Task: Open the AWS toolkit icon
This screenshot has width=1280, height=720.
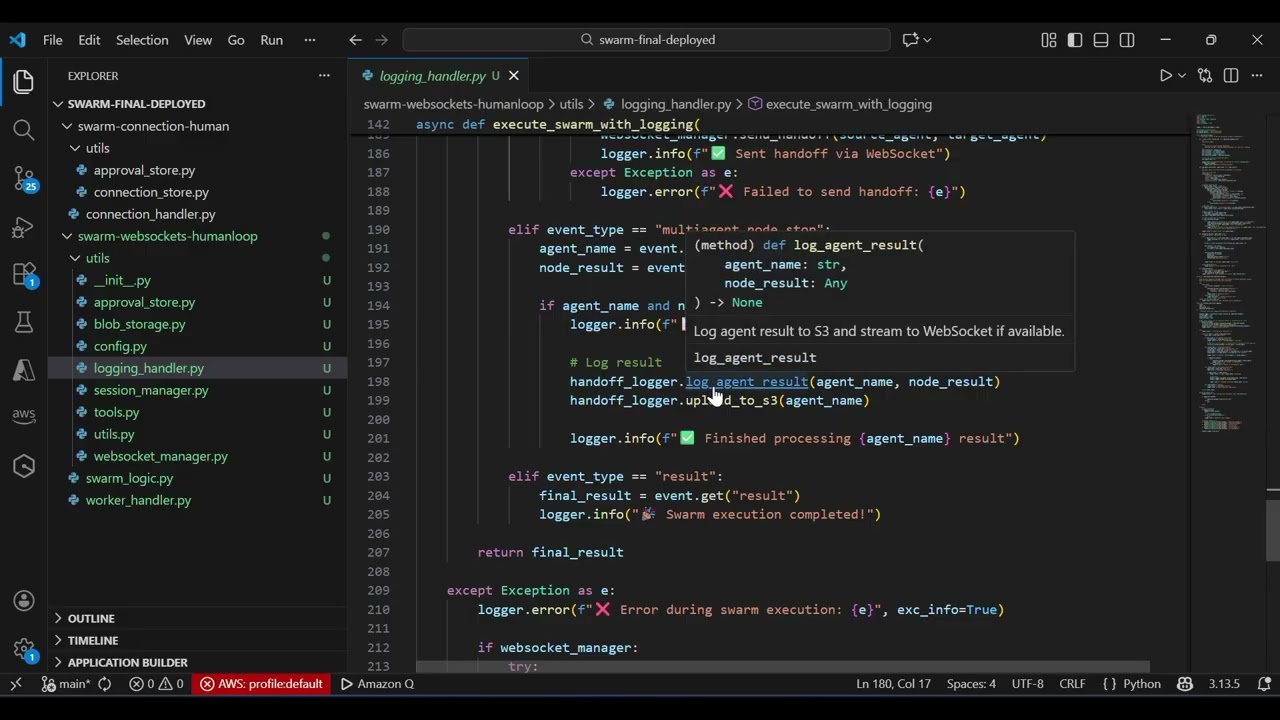Action: tap(24, 417)
